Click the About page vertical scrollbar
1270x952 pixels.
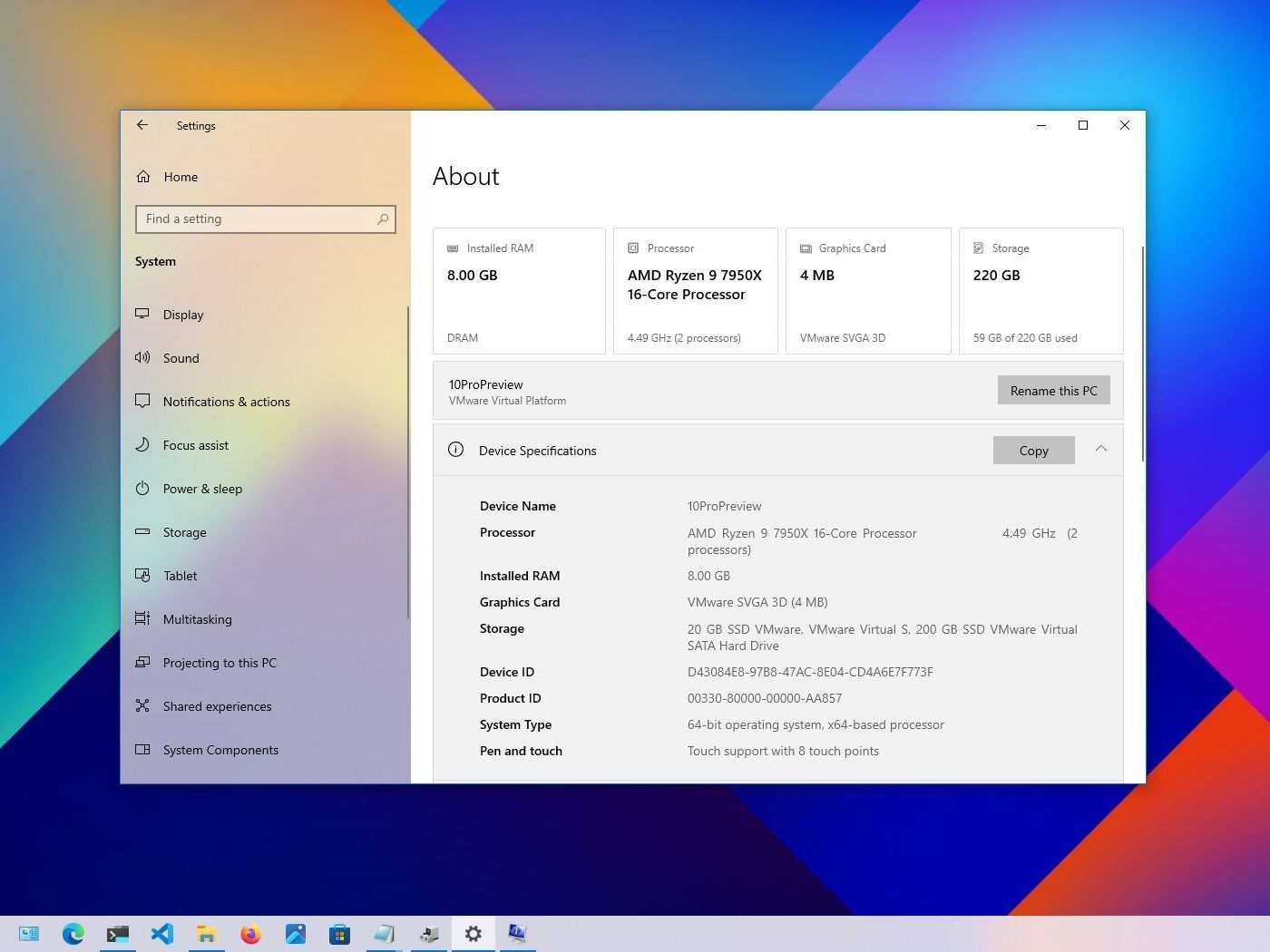(x=1142, y=354)
